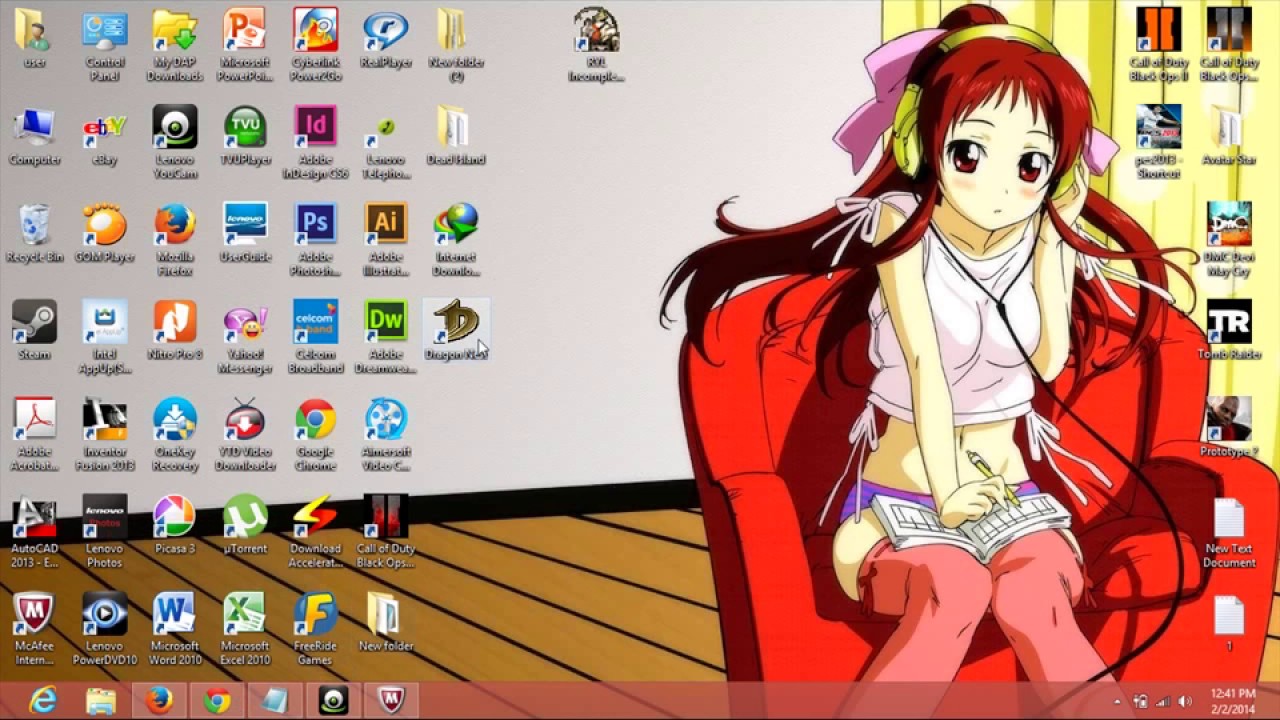Select the Prototype 2 desktop icon
This screenshot has width=1280, height=720.
(1229, 428)
